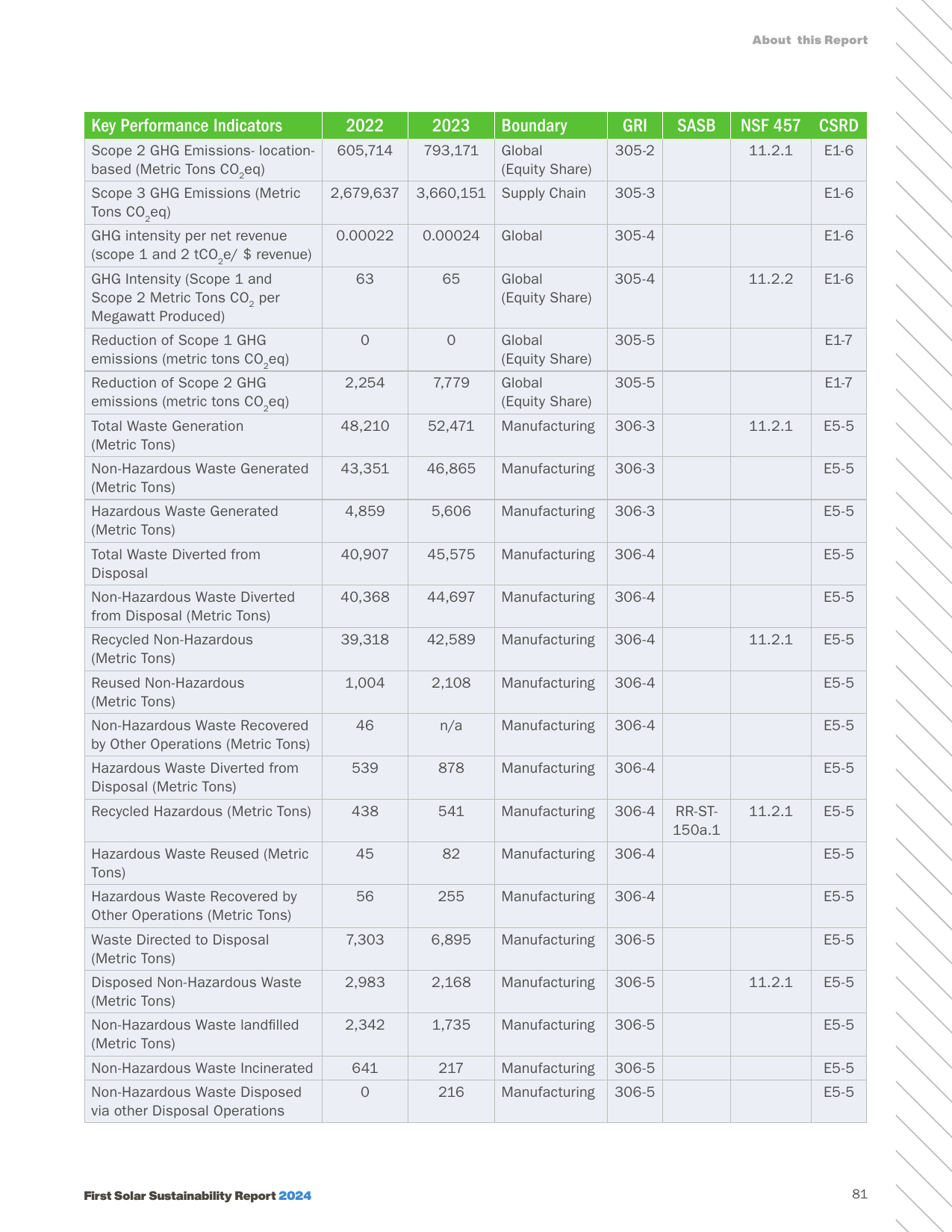Click the value 255
The height and width of the screenshot is (1232, 952).
coord(451,896)
